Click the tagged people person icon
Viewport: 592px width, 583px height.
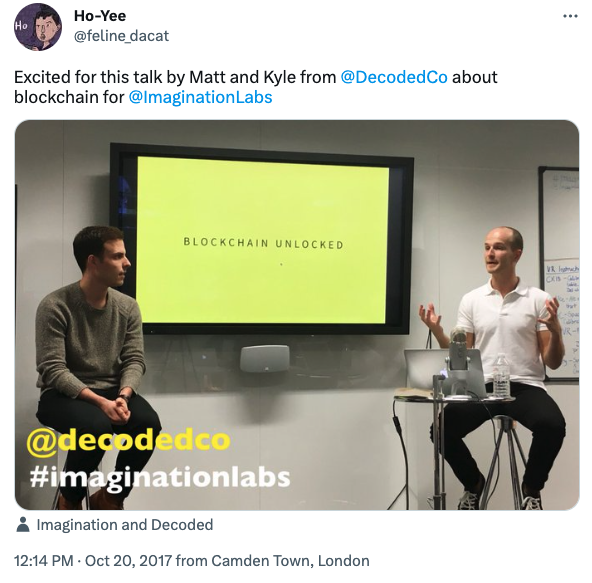point(23,524)
